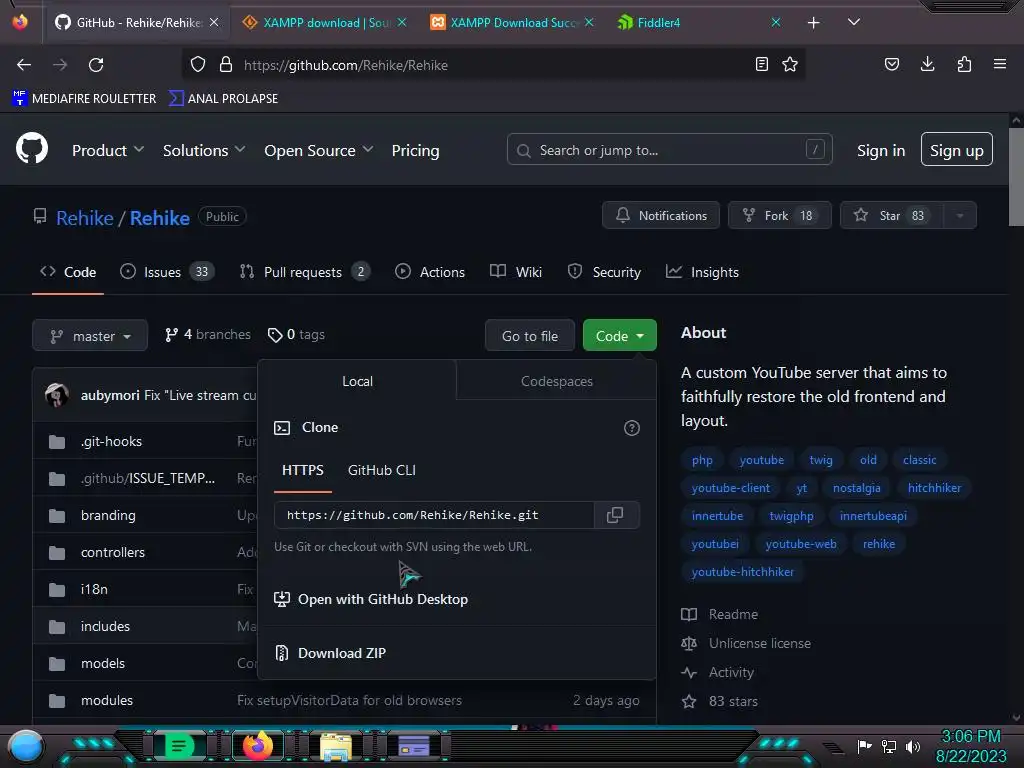The height and width of the screenshot is (768, 1024).
Task: Click Firefox icon in taskbar
Action: click(257, 746)
